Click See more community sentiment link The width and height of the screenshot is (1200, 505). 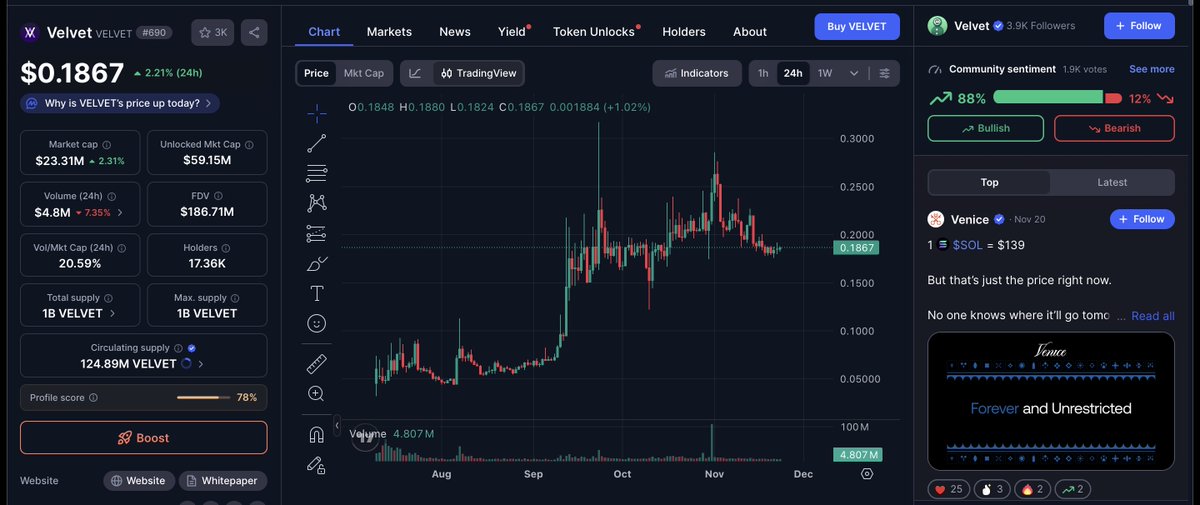[1152, 69]
